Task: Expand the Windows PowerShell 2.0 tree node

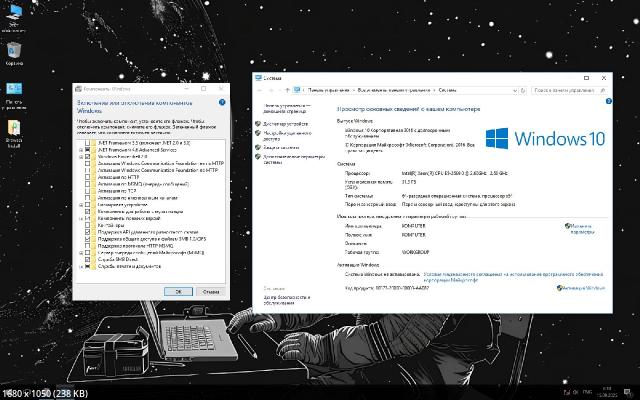Action: [81, 156]
